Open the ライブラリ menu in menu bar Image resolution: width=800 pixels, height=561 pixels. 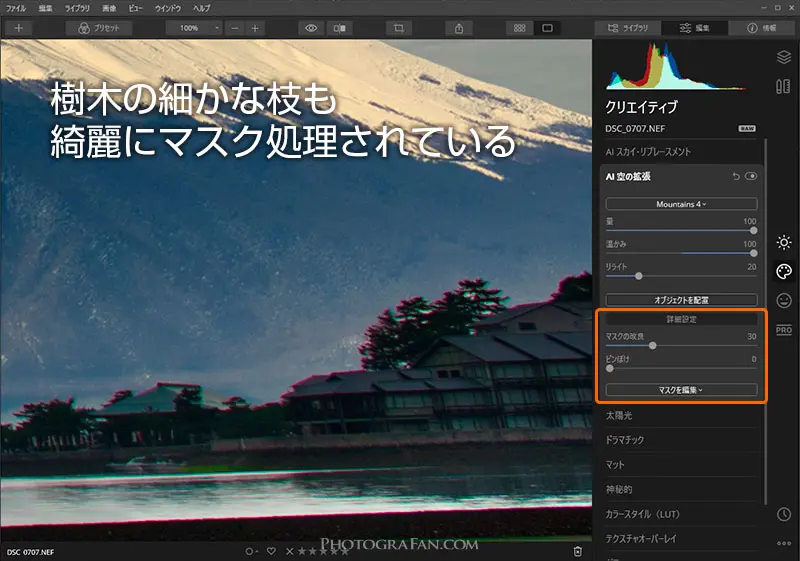tap(77, 8)
